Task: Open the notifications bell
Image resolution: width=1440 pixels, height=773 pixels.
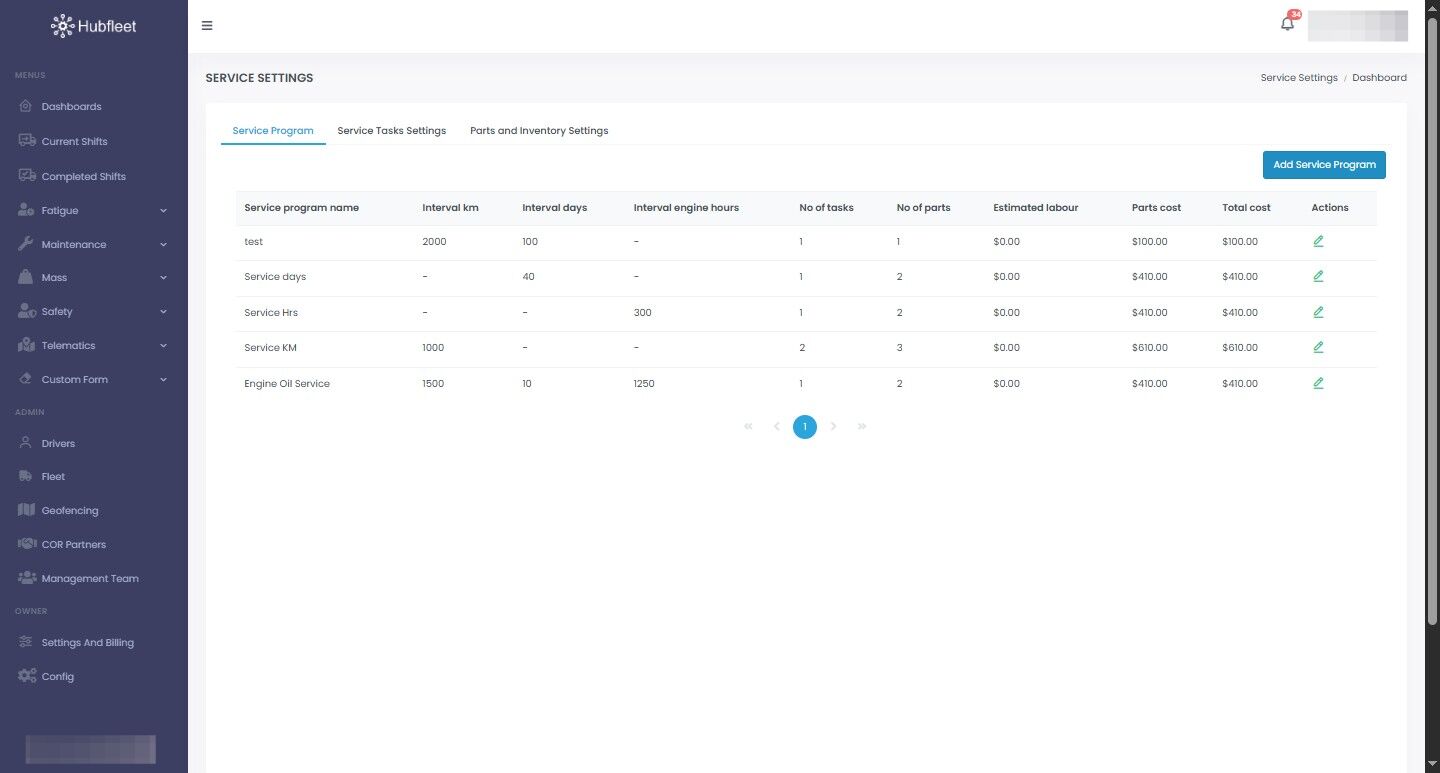Action: pos(1288,23)
